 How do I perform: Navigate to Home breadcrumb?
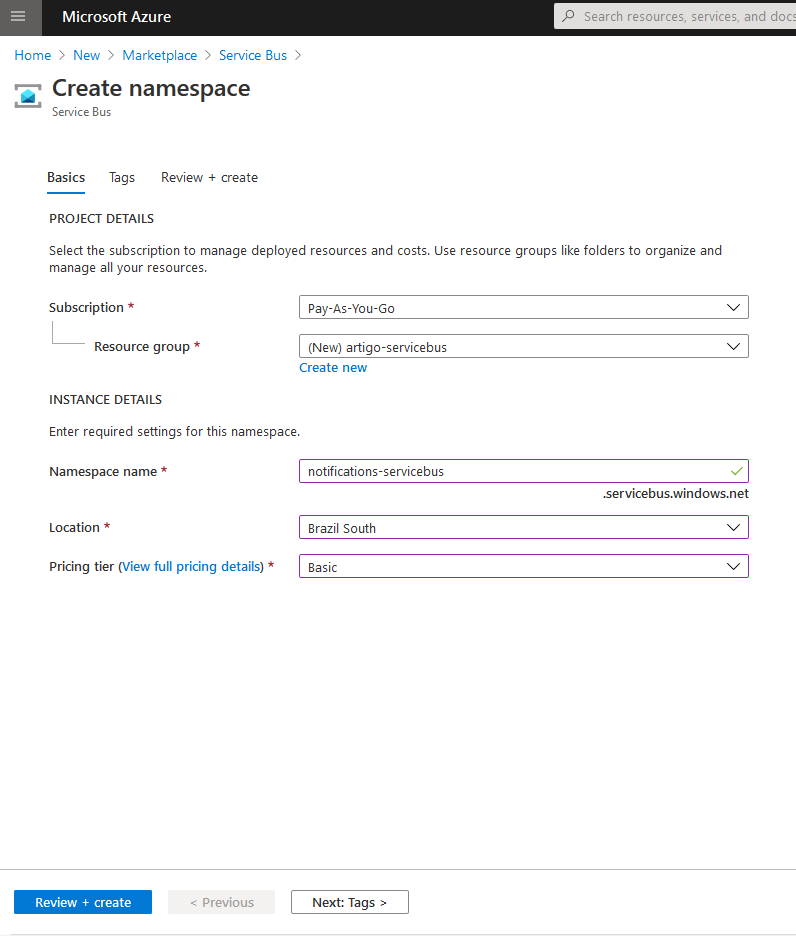33,56
